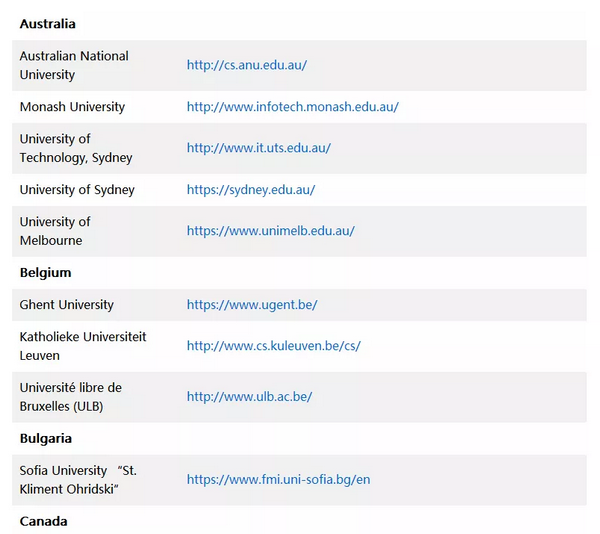This screenshot has width=600, height=534.
Task: Open the infotech.monash.edu.au link
Action: point(293,107)
